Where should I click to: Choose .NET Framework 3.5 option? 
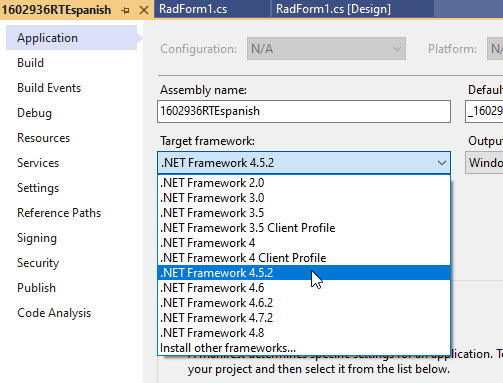click(x=304, y=213)
